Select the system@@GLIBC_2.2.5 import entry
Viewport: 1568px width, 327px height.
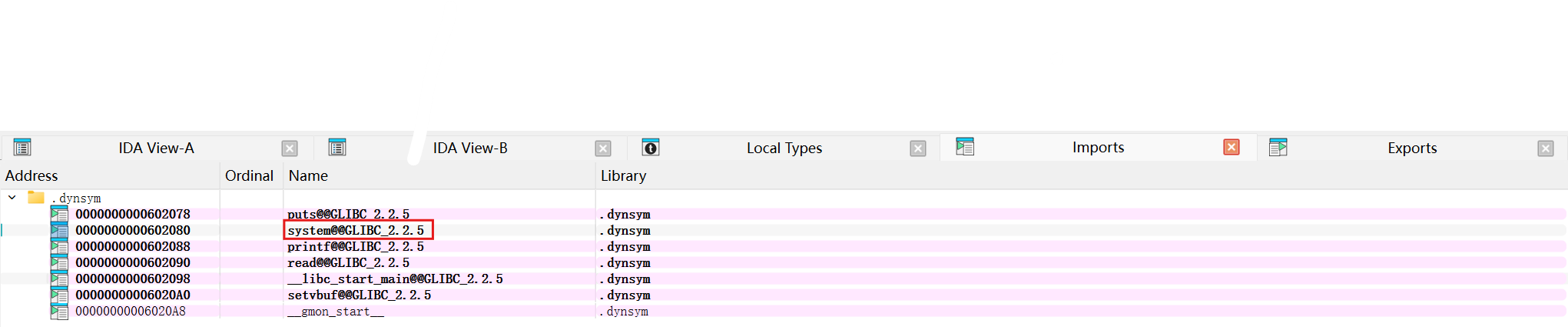pyautogui.click(x=356, y=231)
